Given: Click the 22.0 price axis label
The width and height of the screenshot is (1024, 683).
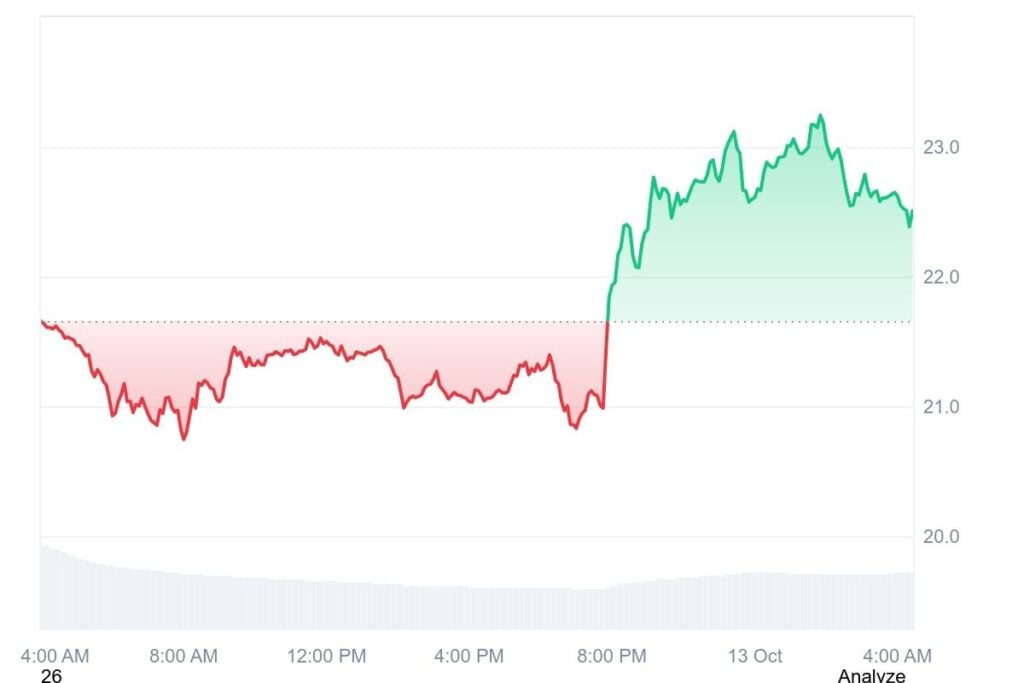Looking at the screenshot, I should tap(941, 277).
